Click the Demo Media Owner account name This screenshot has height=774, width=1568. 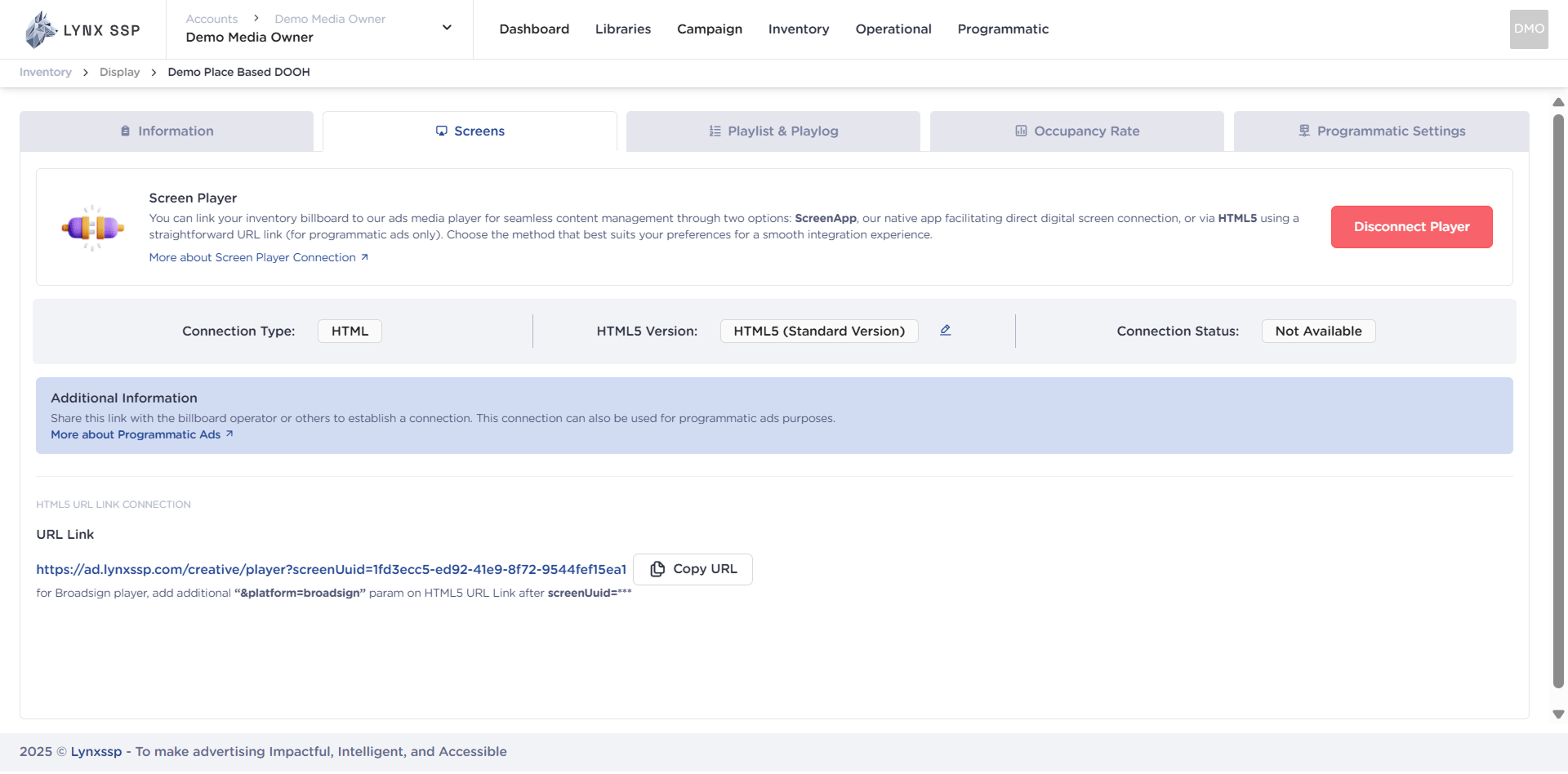[249, 38]
